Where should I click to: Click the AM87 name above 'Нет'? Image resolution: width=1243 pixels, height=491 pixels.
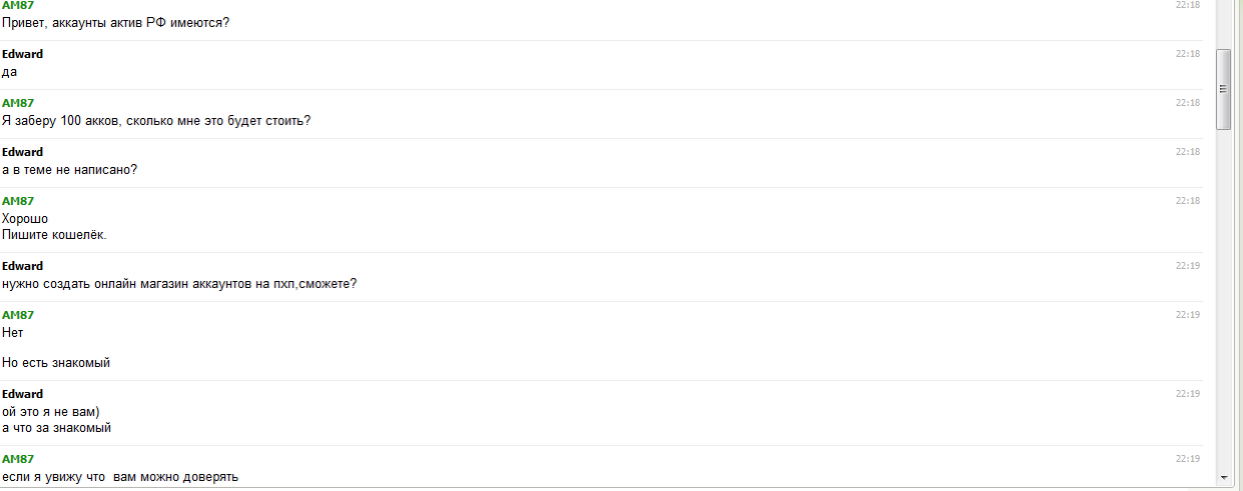click(18, 315)
